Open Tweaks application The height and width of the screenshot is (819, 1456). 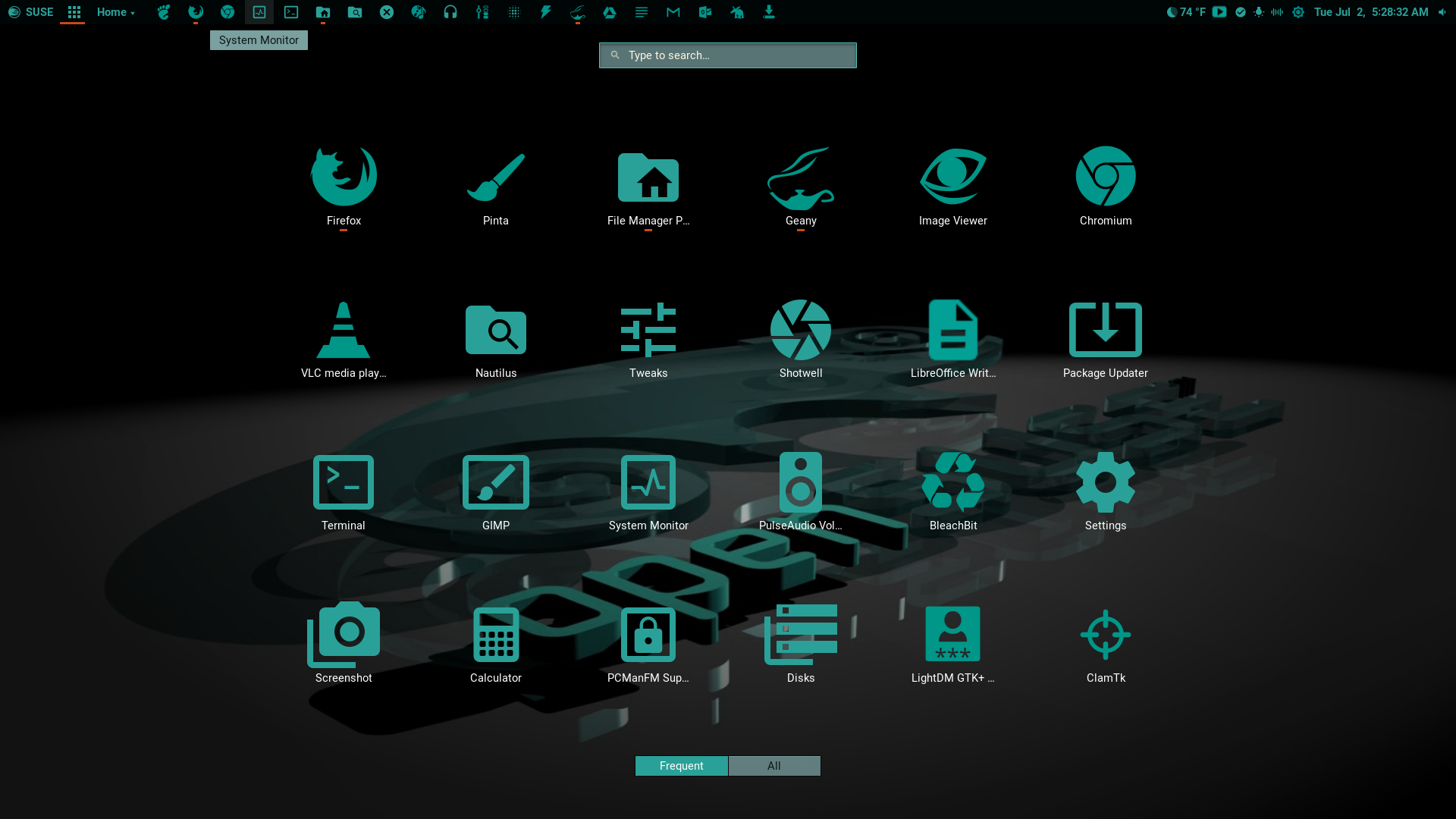(x=648, y=340)
